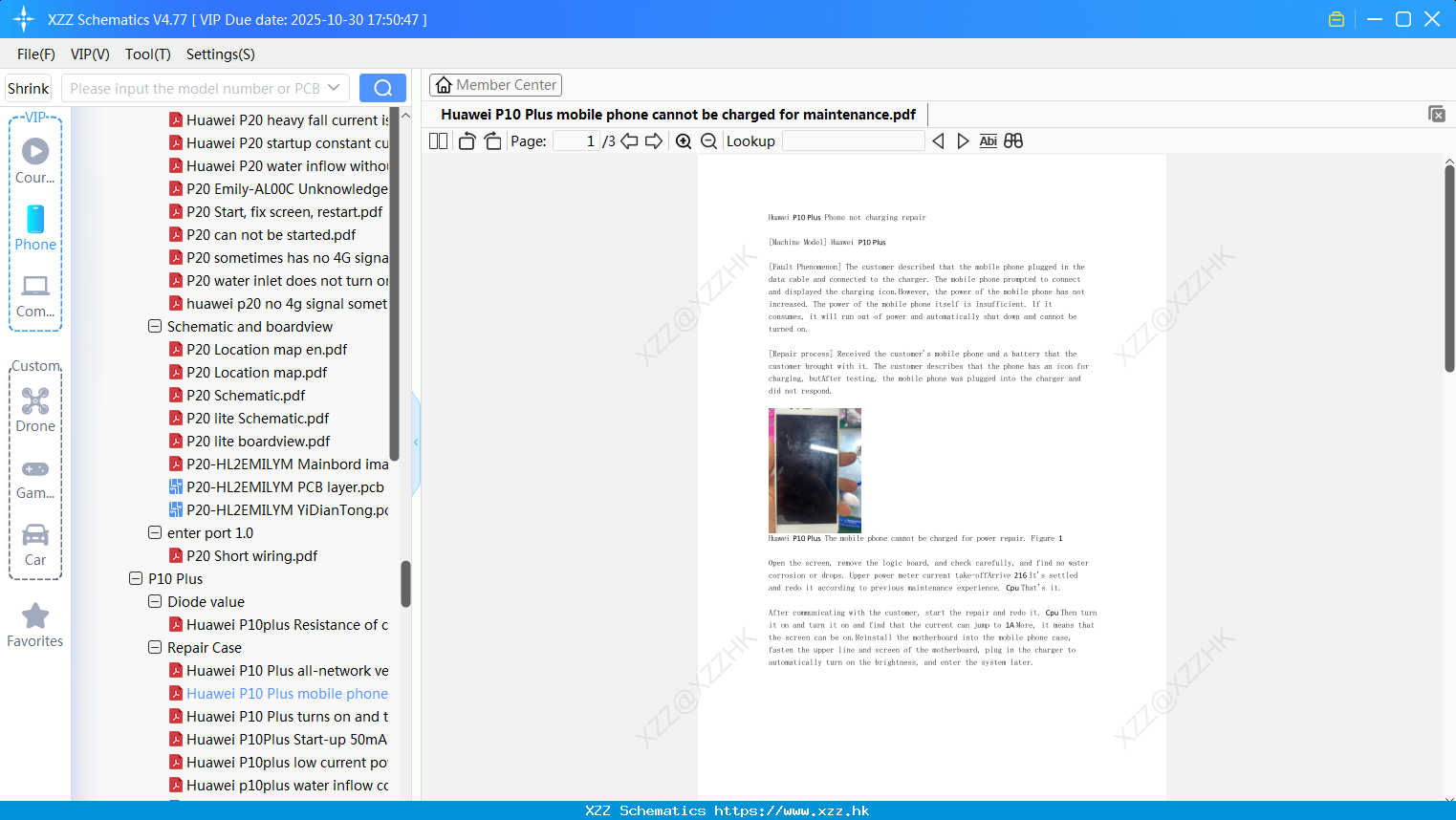Click the binoculars search icon

(1013, 140)
